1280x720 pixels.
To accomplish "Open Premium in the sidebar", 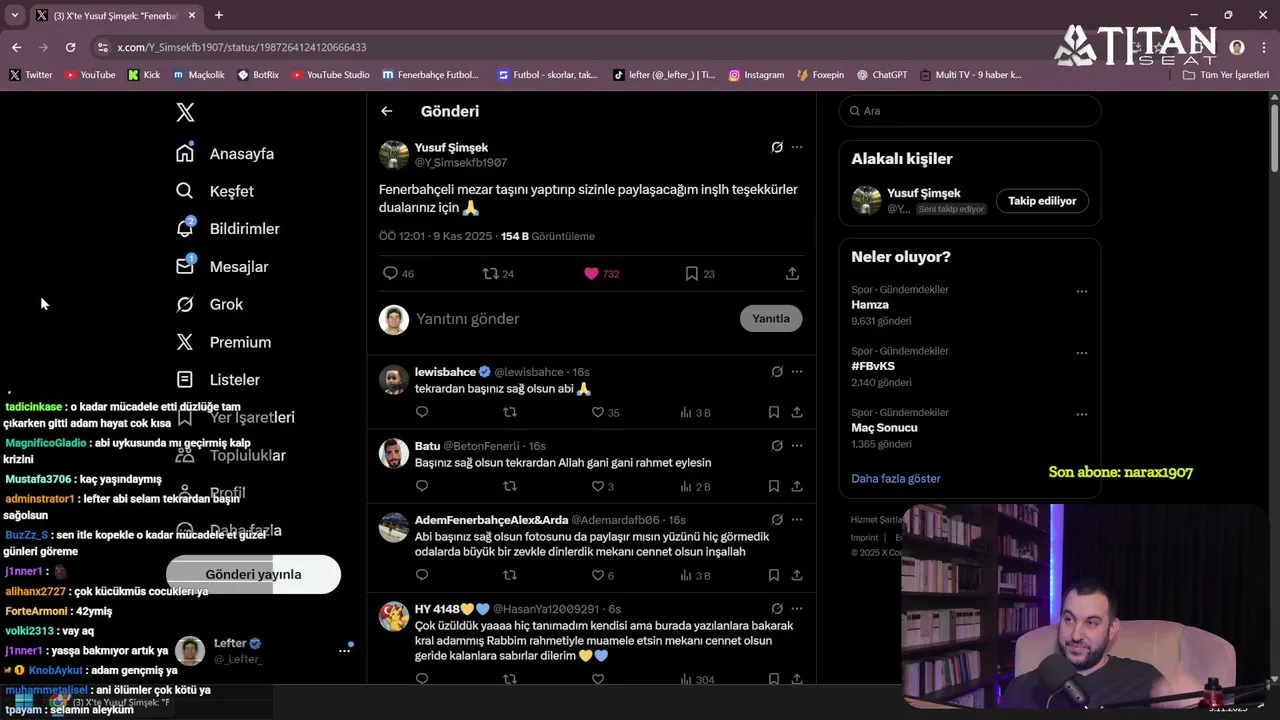I will tap(224, 342).
